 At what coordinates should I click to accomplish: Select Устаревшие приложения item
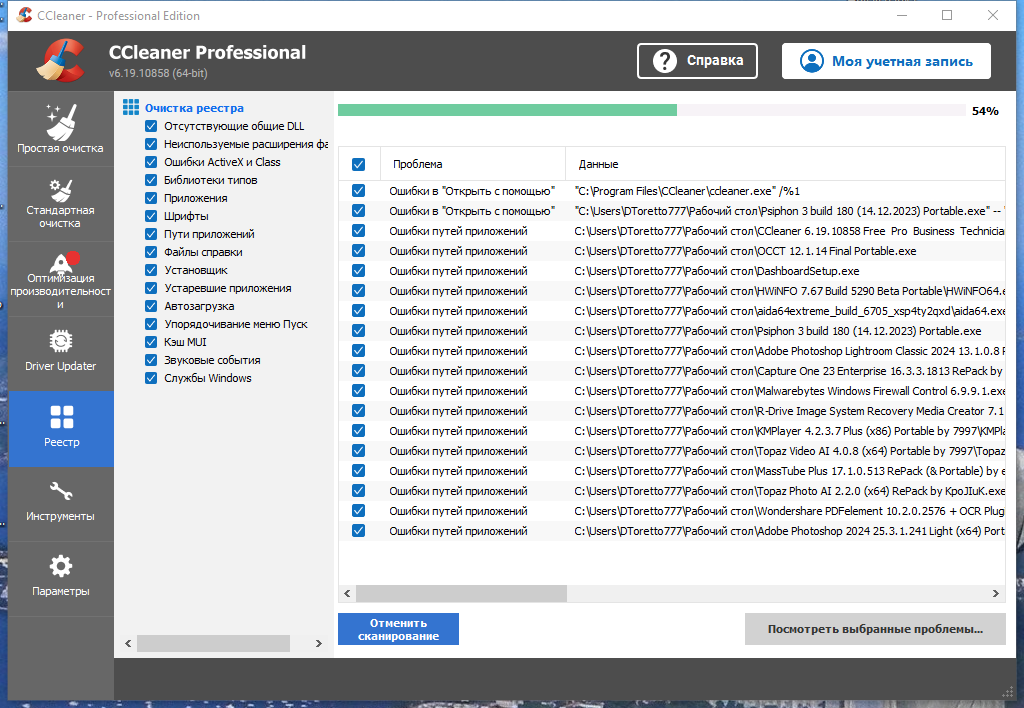[227, 288]
